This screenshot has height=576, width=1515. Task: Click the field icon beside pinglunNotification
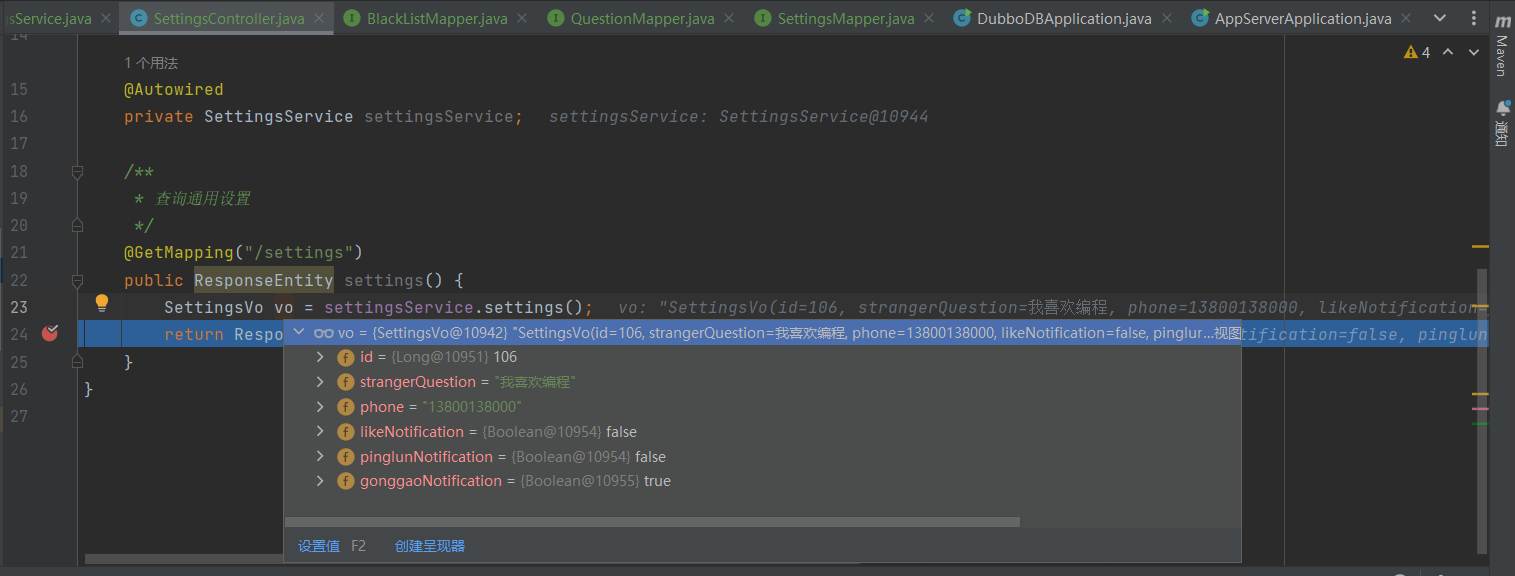click(345, 457)
